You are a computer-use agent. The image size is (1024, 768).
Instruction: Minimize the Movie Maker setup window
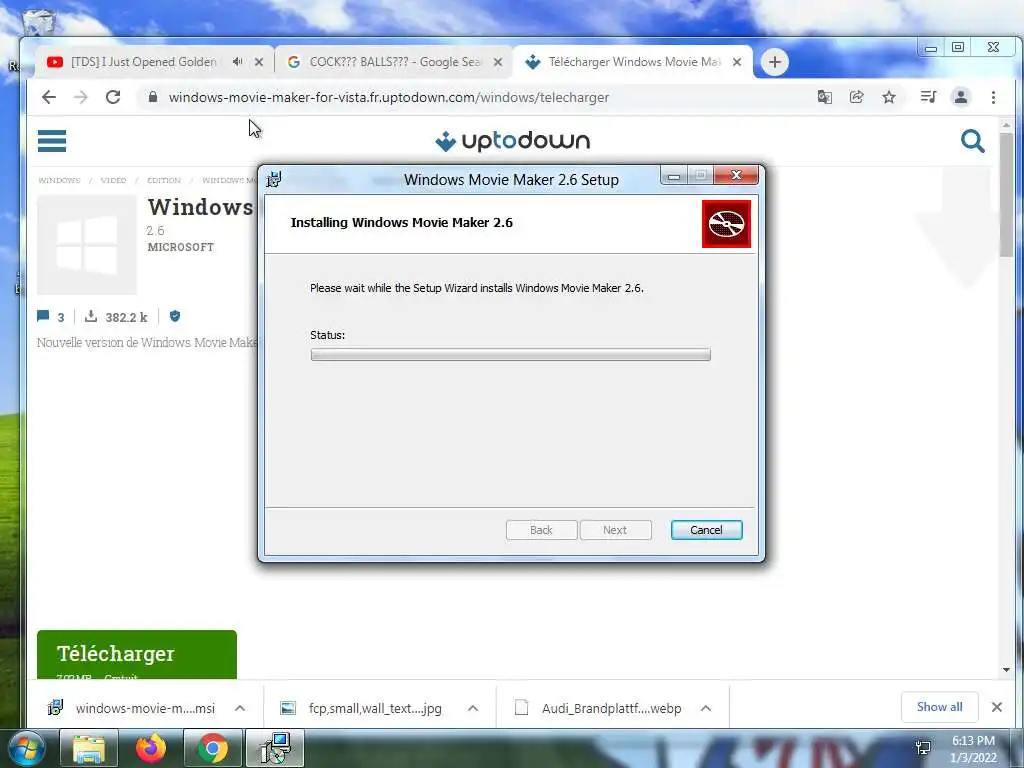(x=674, y=176)
